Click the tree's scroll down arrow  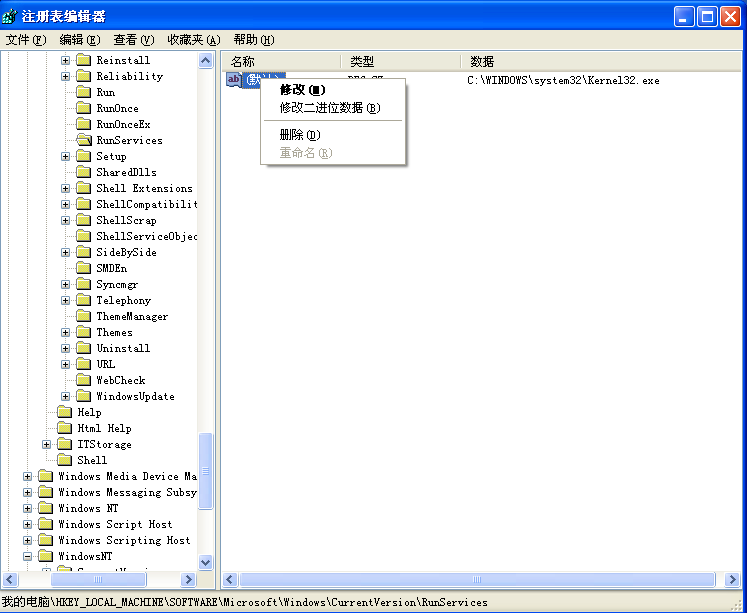pyautogui.click(x=205, y=562)
